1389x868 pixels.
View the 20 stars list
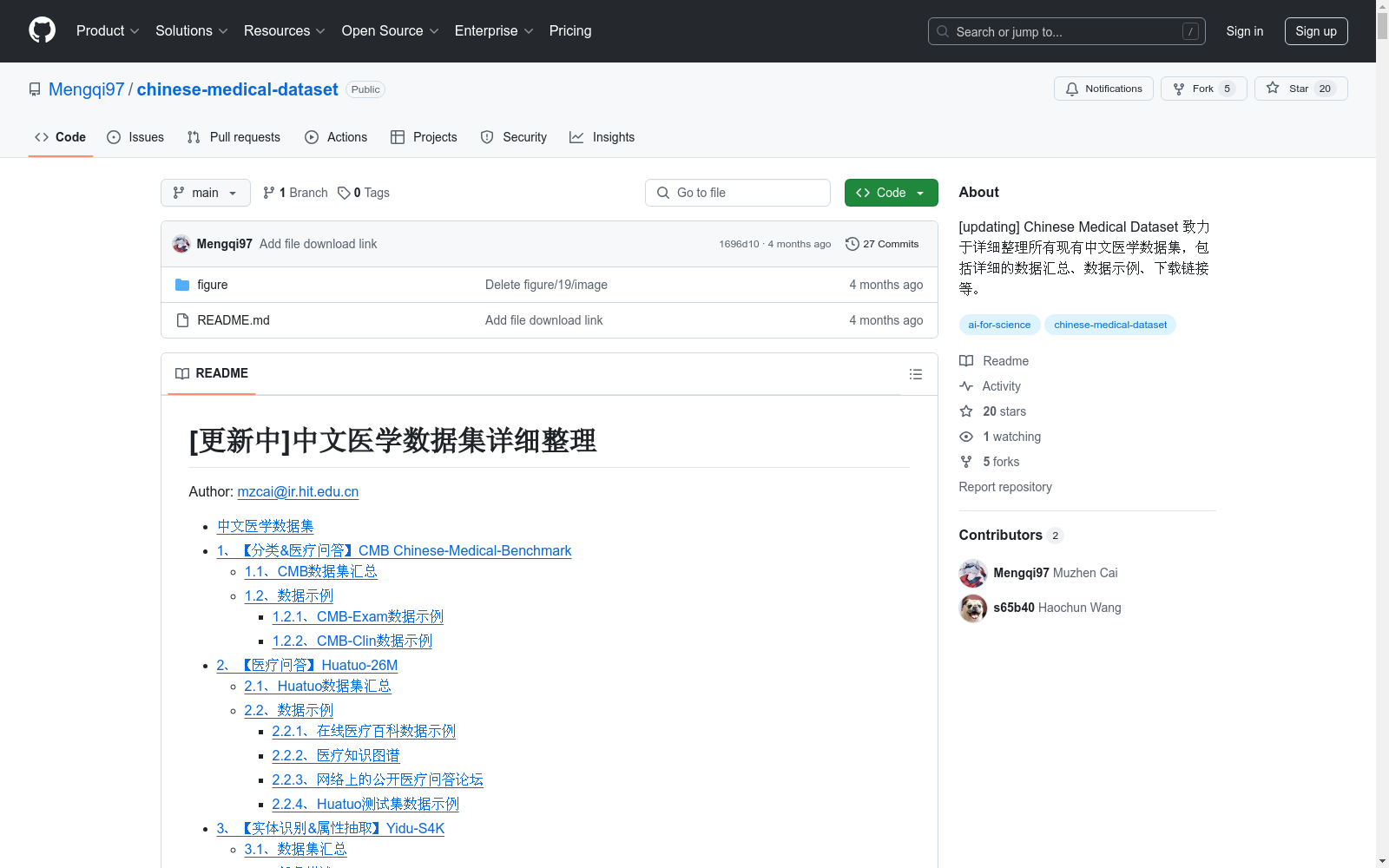click(992, 411)
